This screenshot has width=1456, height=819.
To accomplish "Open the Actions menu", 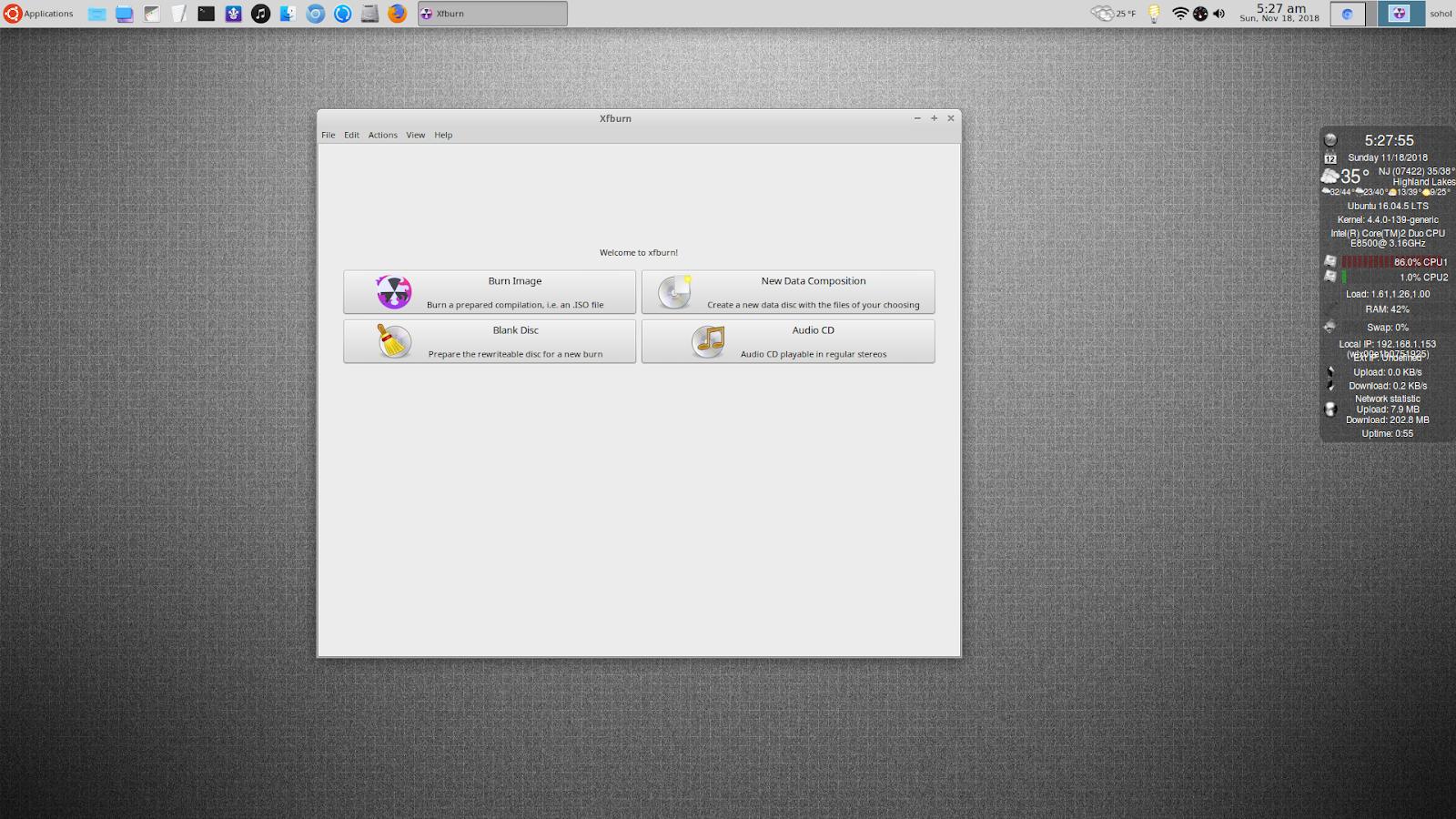I will click(382, 135).
